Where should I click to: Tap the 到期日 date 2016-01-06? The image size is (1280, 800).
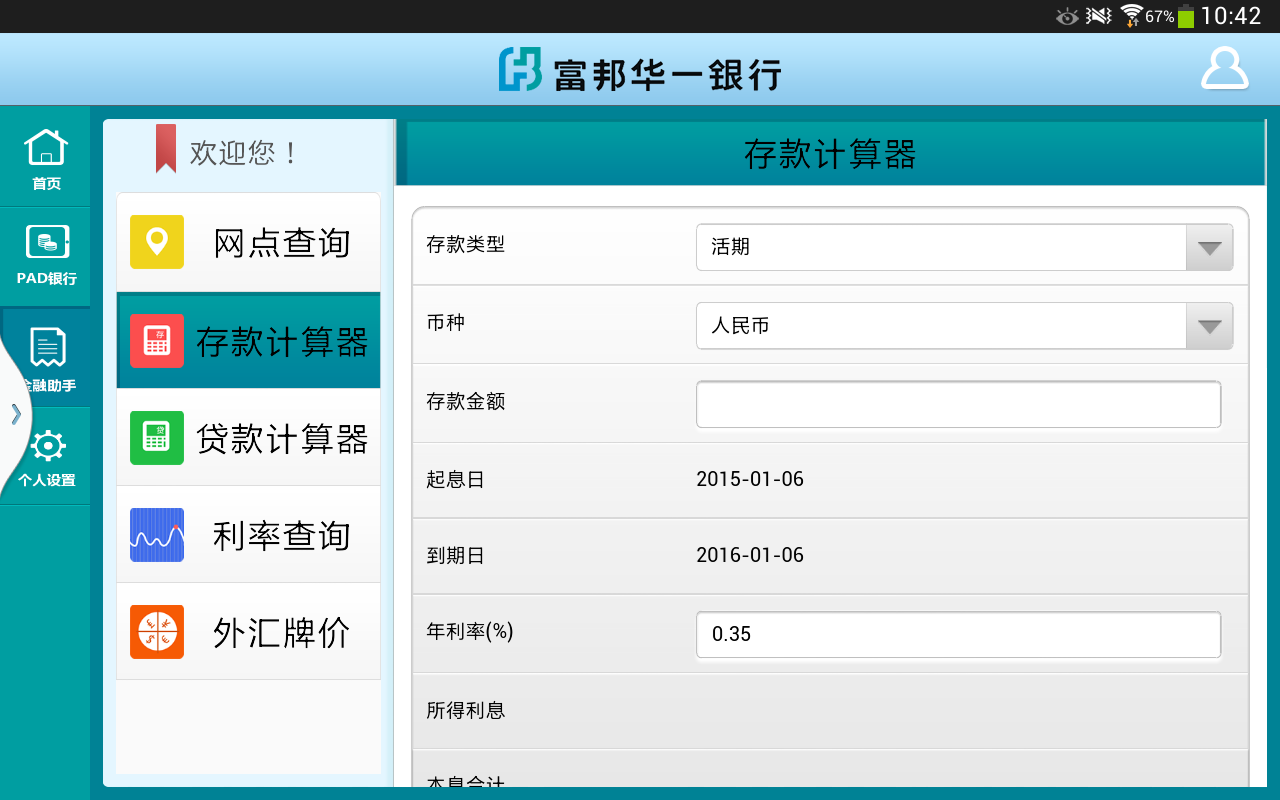pos(750,555)
